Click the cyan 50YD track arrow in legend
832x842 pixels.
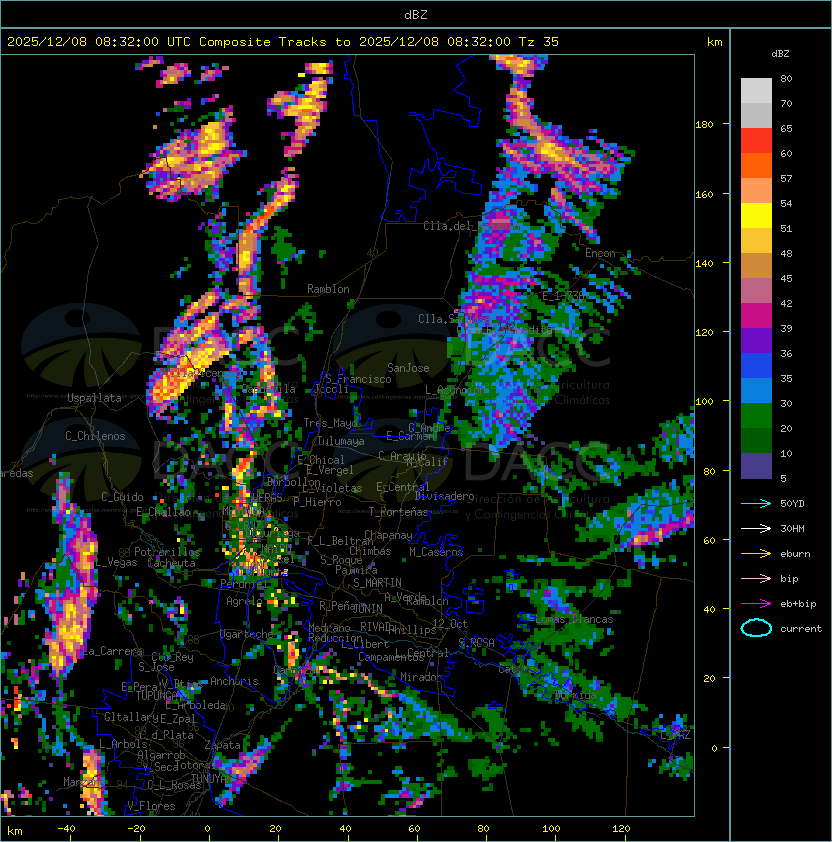click(x=756, y=504)
